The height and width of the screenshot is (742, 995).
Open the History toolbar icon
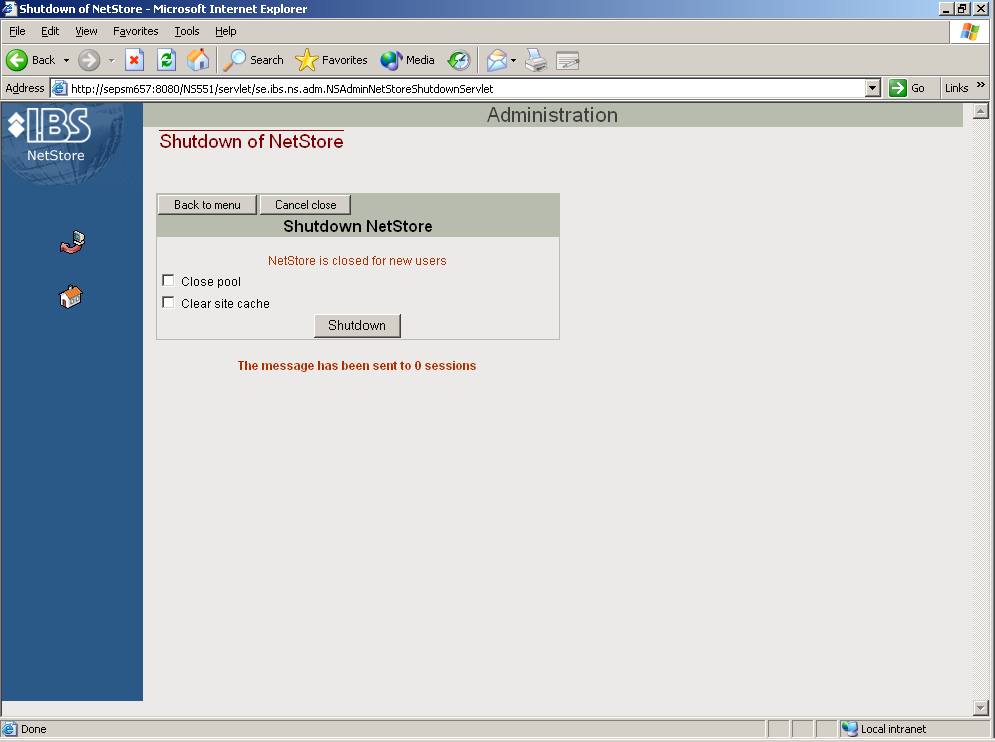pos(459,60)
